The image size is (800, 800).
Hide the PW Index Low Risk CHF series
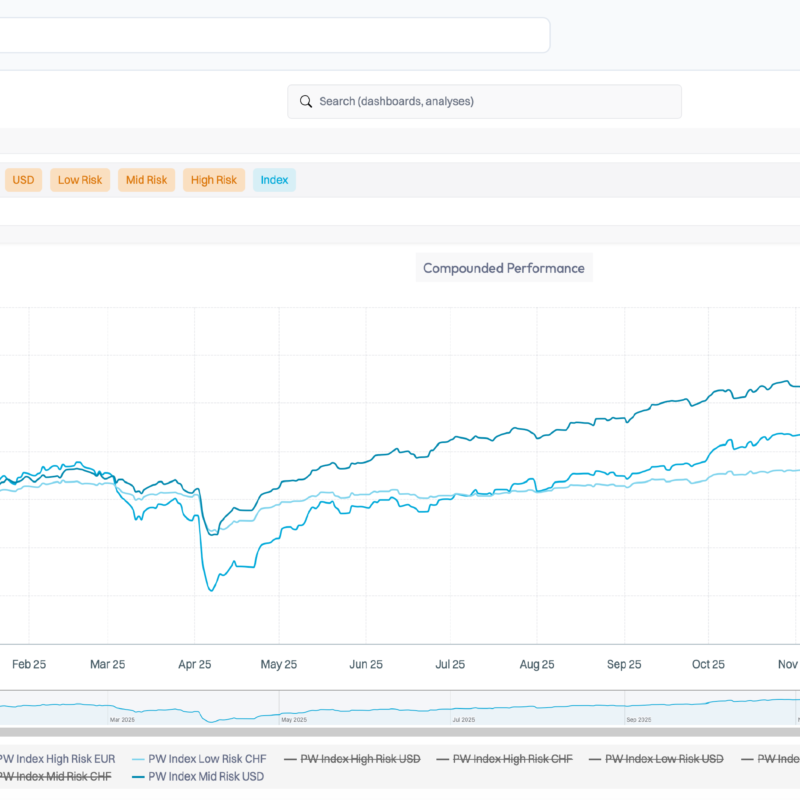pos(206,759)
